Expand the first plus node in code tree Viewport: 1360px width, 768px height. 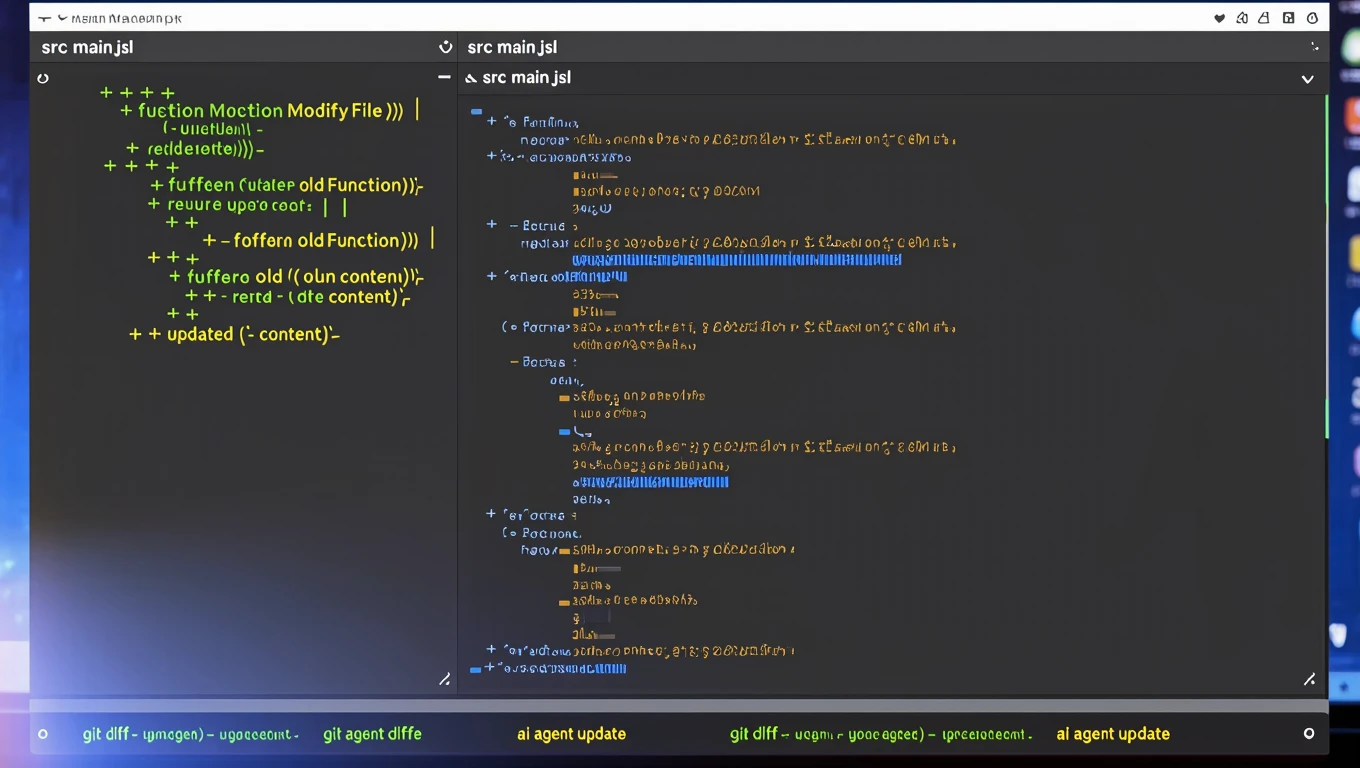pyautogui.click(x=492, y=121)
